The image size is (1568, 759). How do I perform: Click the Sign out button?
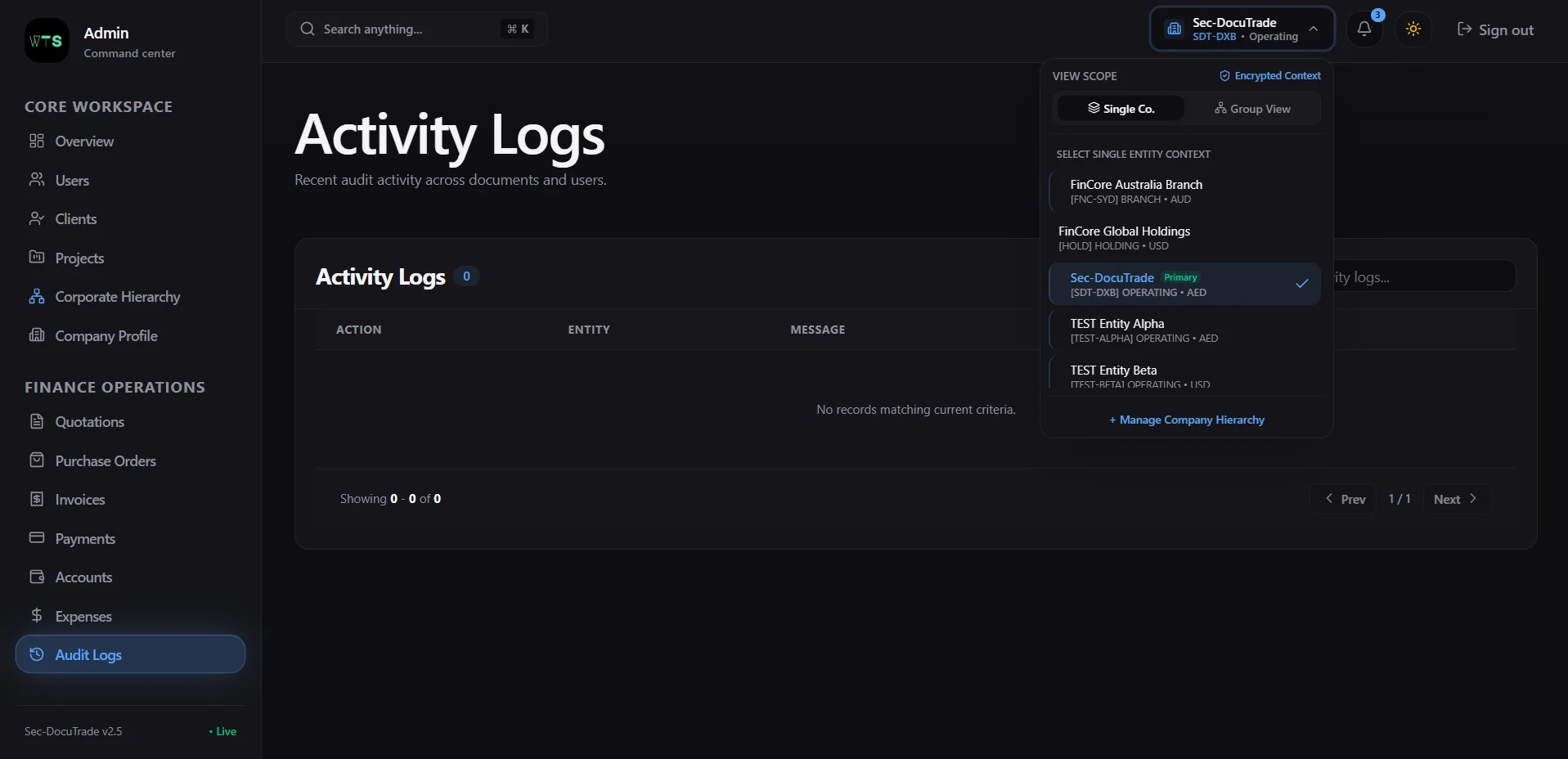(x=1495, y=30)
